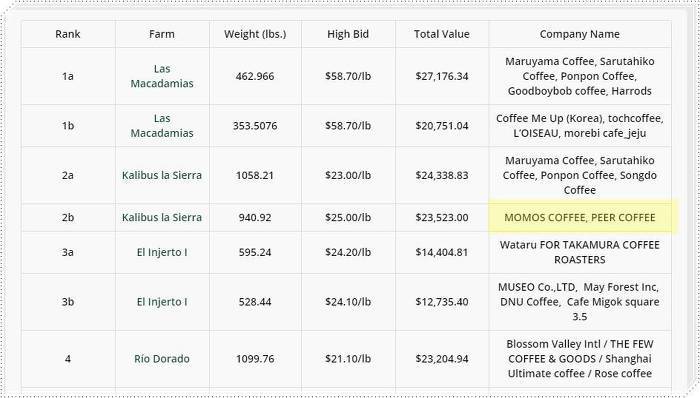This screenshot has height=398, width=700.
Task: Select the 1099.76 weight cell
Action: click(255, 359)
